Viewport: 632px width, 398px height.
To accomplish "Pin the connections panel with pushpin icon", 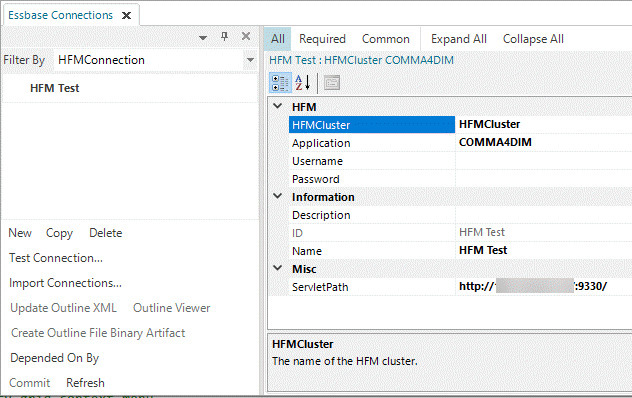I will (225, 37).
